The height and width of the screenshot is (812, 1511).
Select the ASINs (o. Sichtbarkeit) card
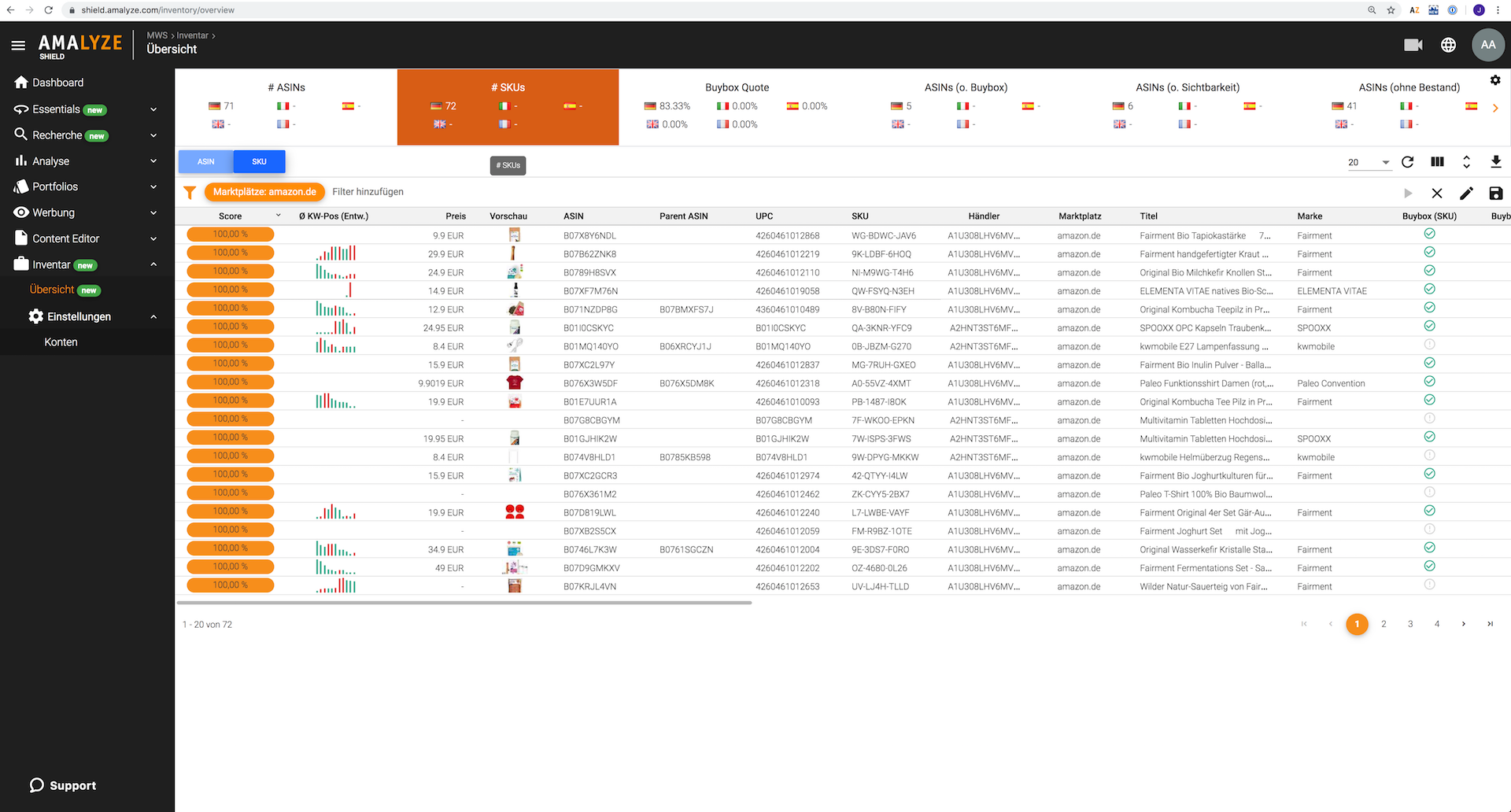pyautogui.click(x=1188, y=106)
